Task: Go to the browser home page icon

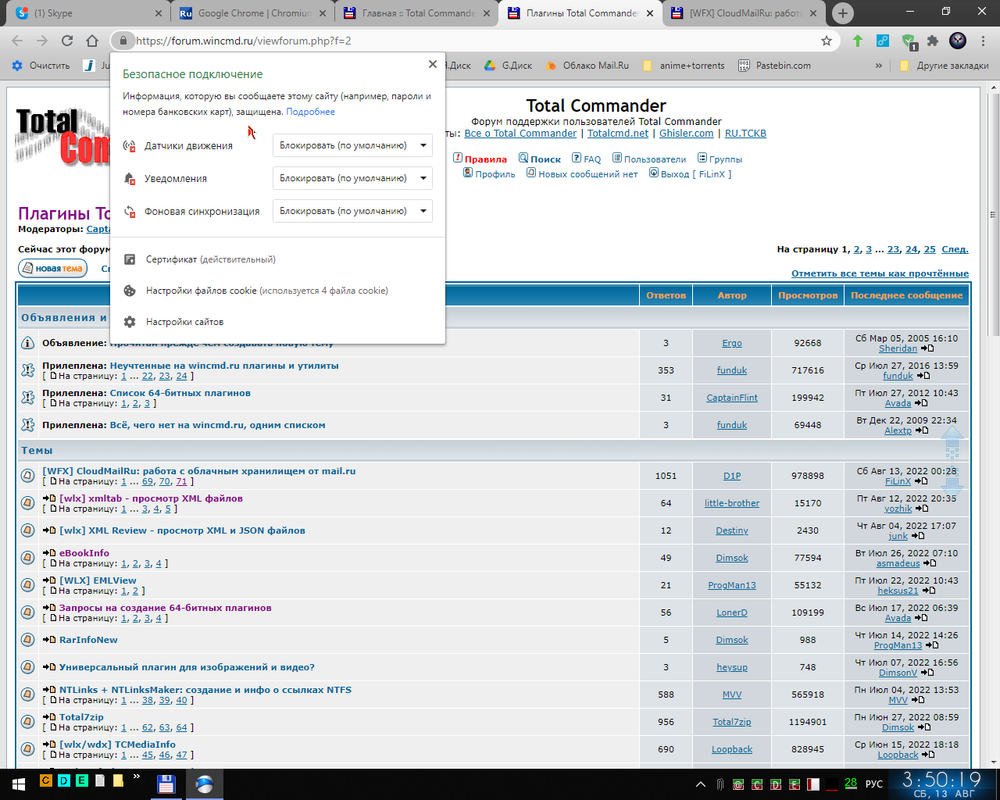Action: 92,41
